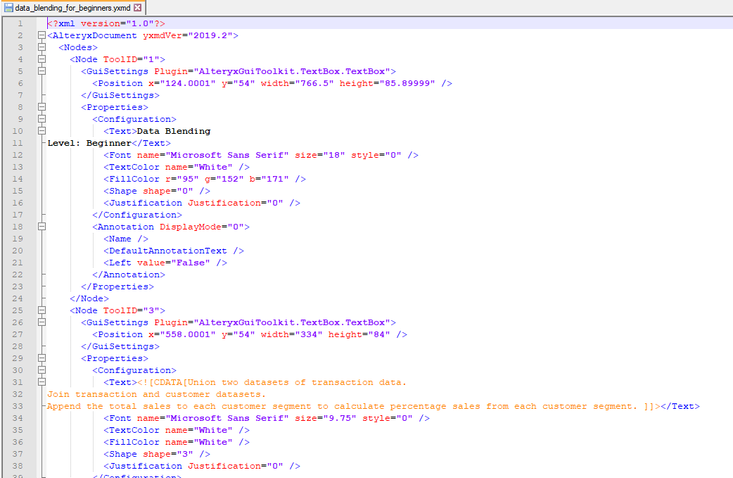The width and height of the screenshot is (733, 478).
Task: Click the CDATA text "Union two datasets of transaction data."
Action: pyautogui.click(x=297, y=382)
